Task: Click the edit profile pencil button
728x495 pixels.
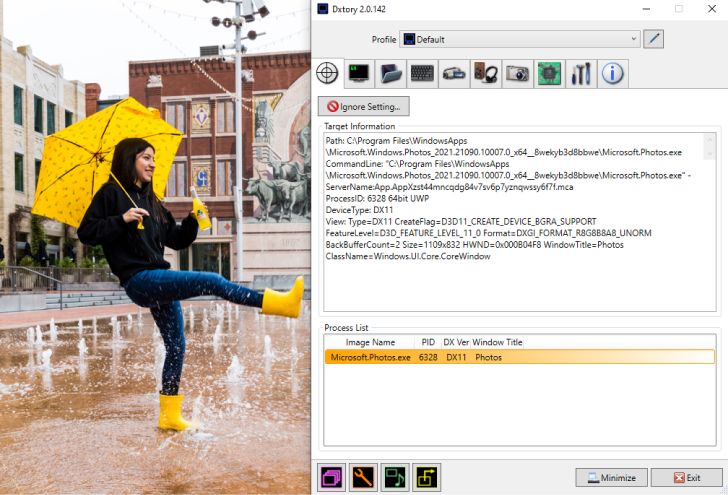Action: point(653,39)
